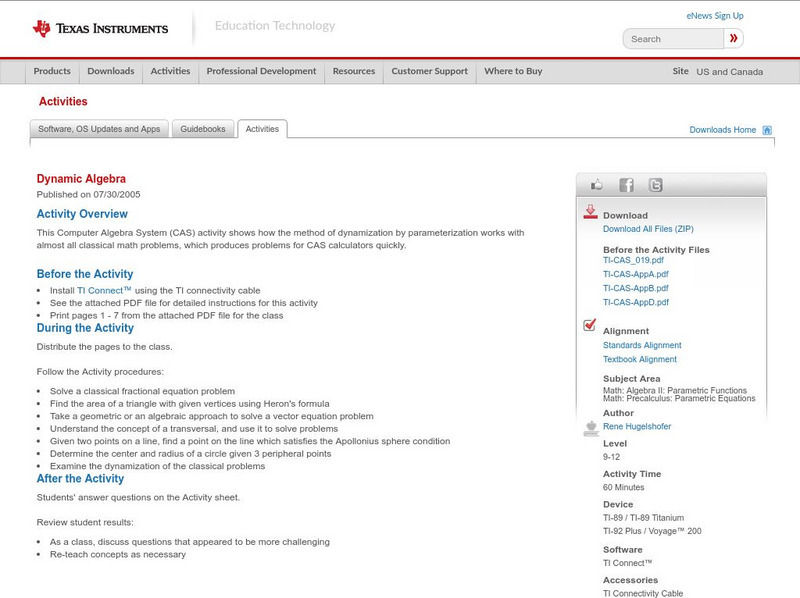Click 'TI-92 Plus / Voyage™ 200' device text
Screen dimensions: 800x598
coord(652,531)
